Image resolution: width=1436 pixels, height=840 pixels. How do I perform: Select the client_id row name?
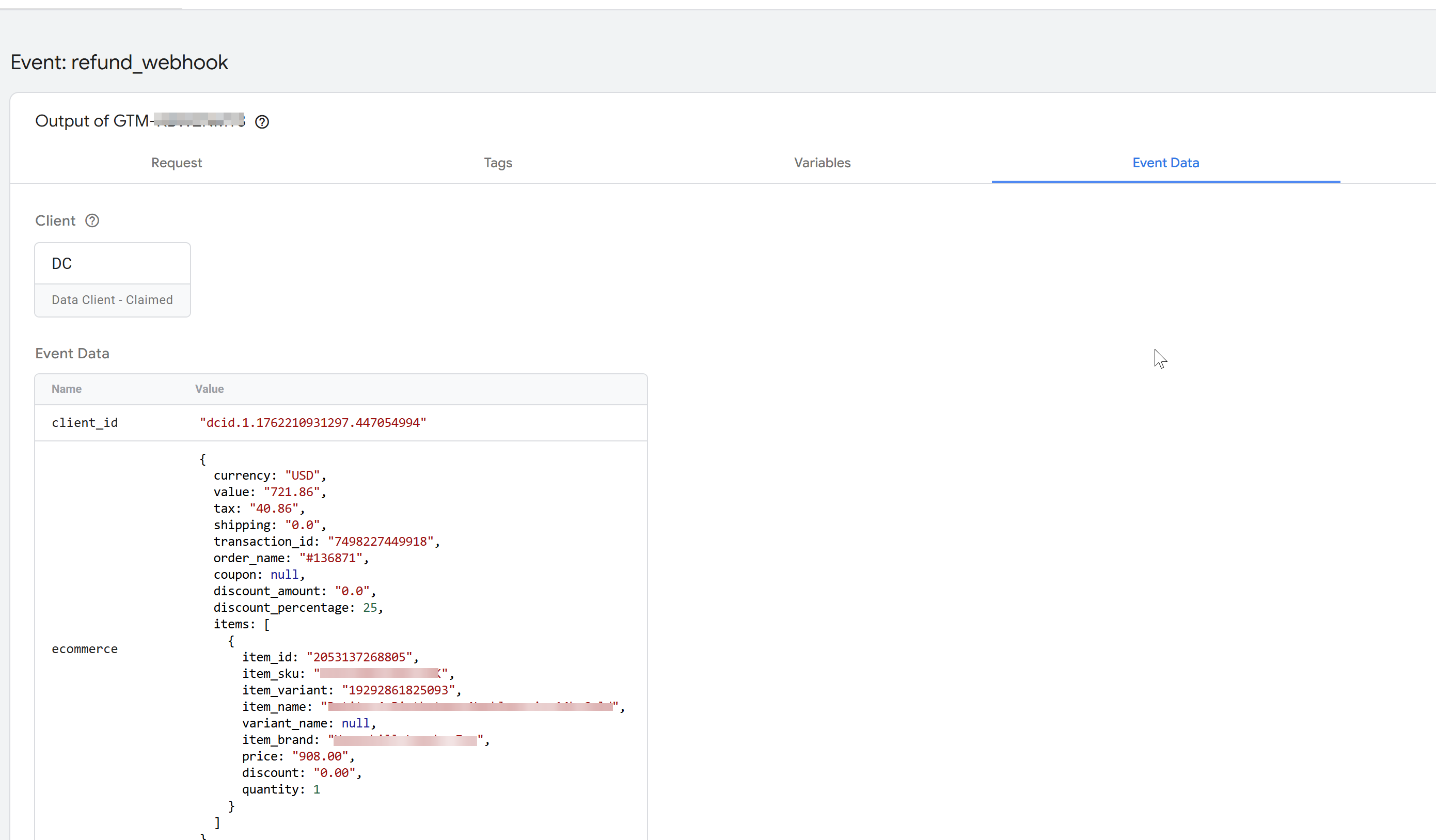coord(84,423)
